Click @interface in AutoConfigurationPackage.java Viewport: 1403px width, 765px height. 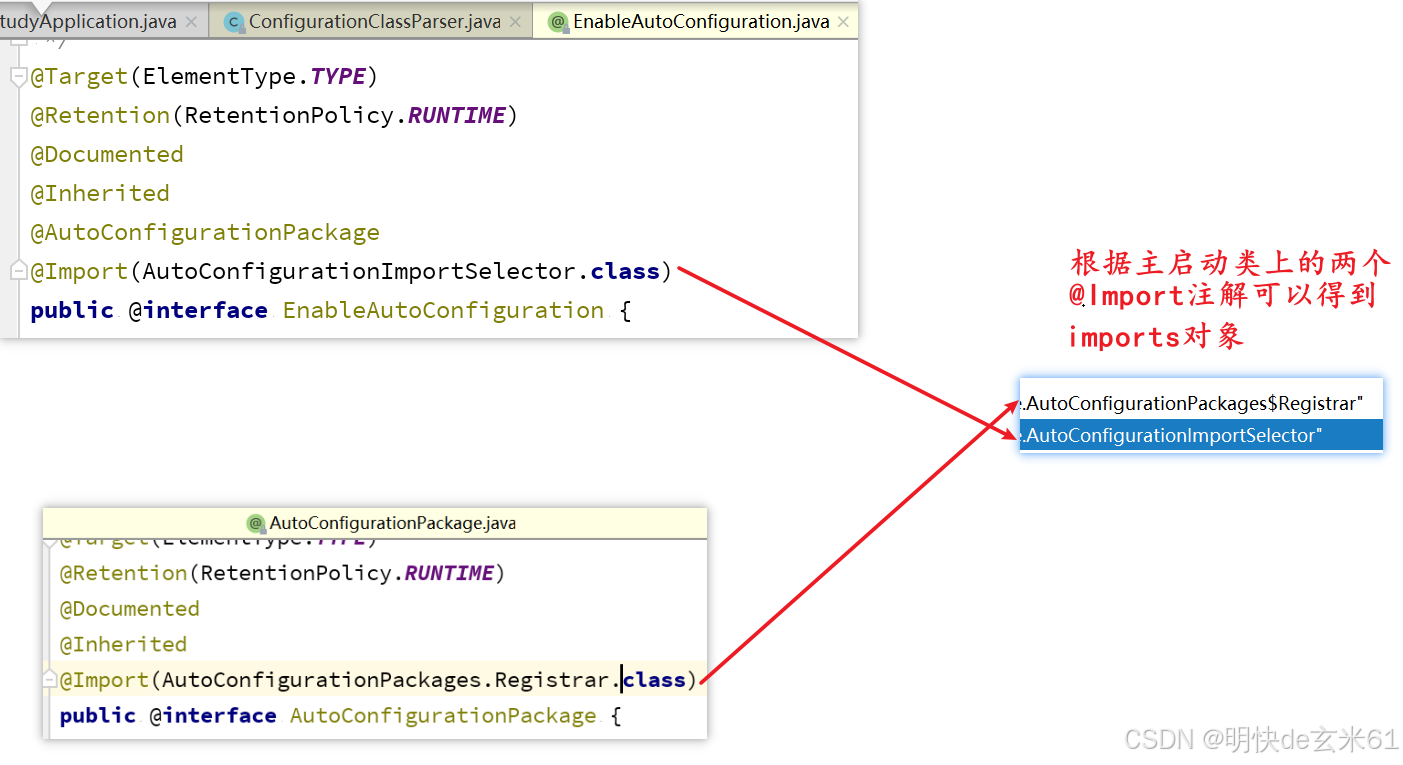(x=213, y=716)
